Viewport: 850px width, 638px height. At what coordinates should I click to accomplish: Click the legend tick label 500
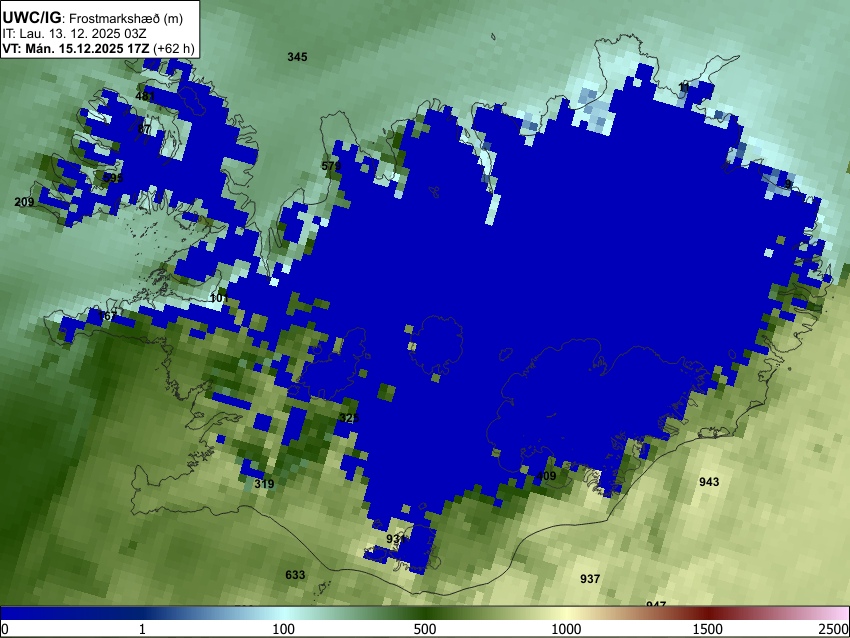425,629
